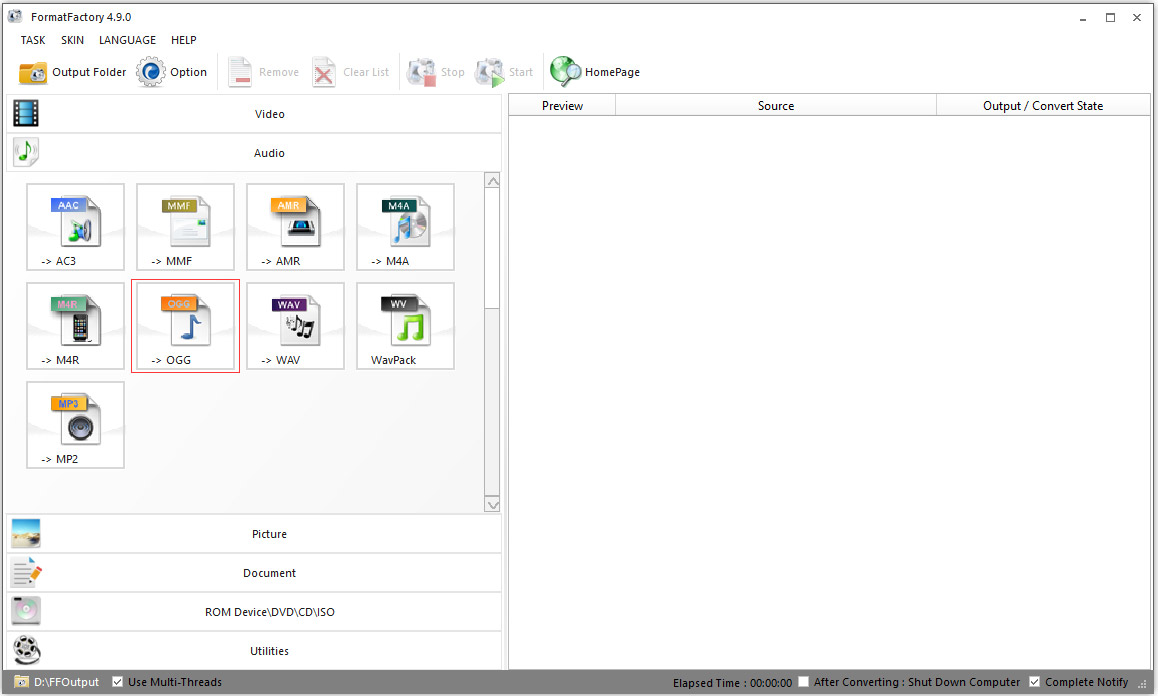Expand the ROM Device\DVD\CD\ISO category

click(x=254, y=612)
